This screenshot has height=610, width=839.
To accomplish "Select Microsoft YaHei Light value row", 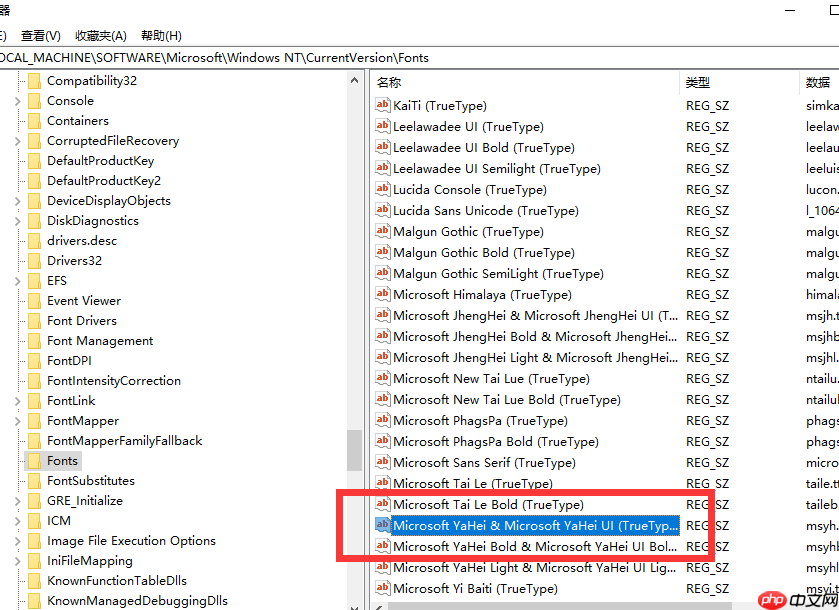I will pos(535,567).
